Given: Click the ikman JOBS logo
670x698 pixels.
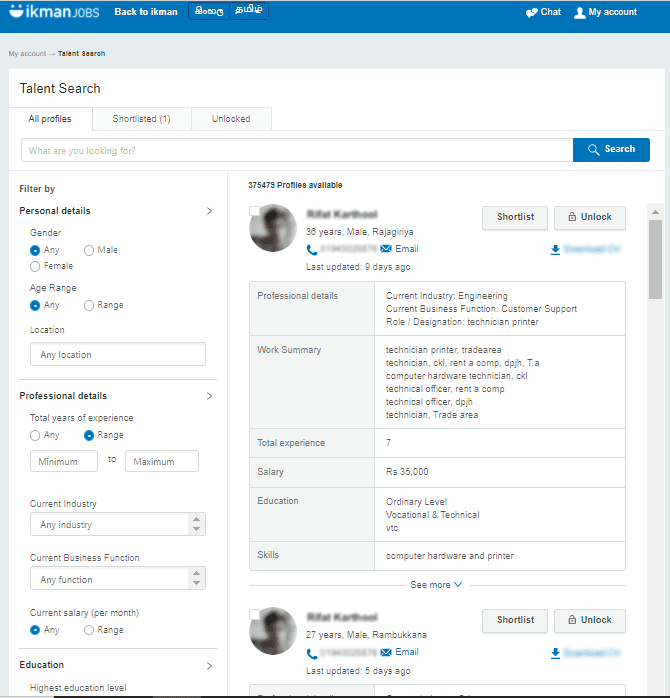Looking at the screenshot, I should pyautogui.click(x=54, y=11).
